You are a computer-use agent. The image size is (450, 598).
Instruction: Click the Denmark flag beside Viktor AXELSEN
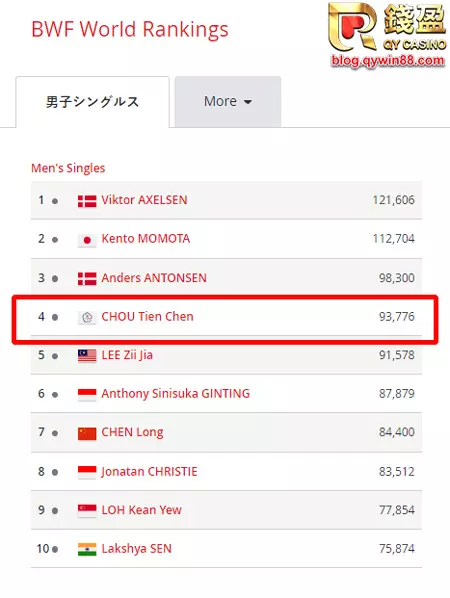[87, 201]
